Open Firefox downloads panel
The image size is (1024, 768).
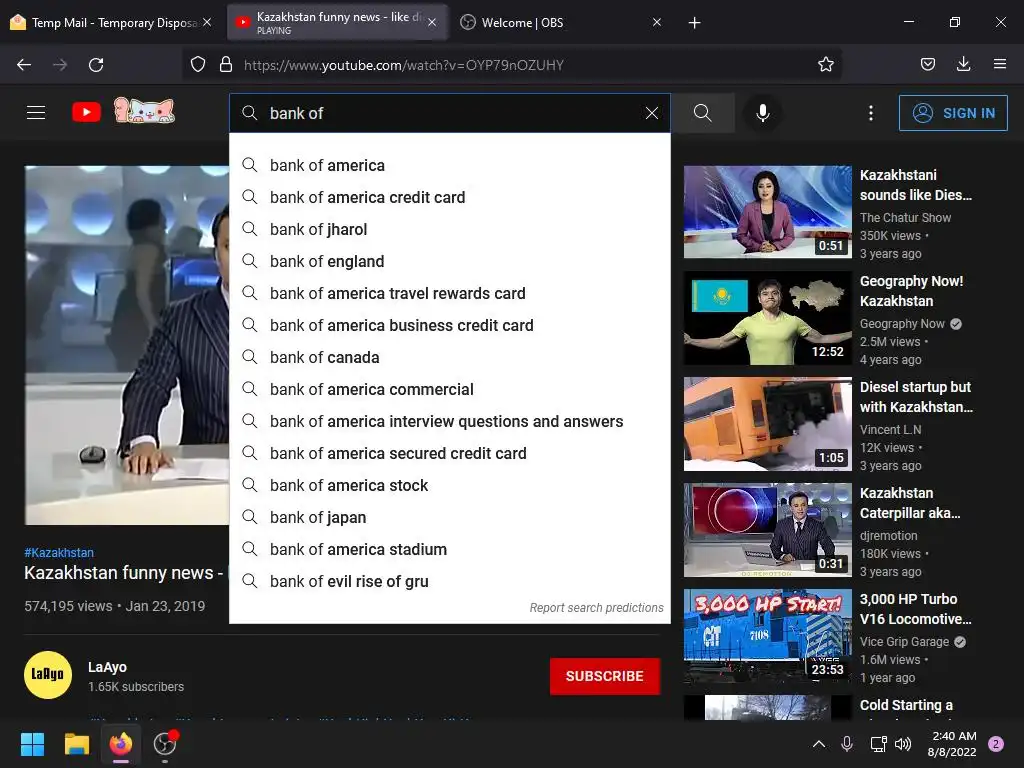tap(963, 64)
